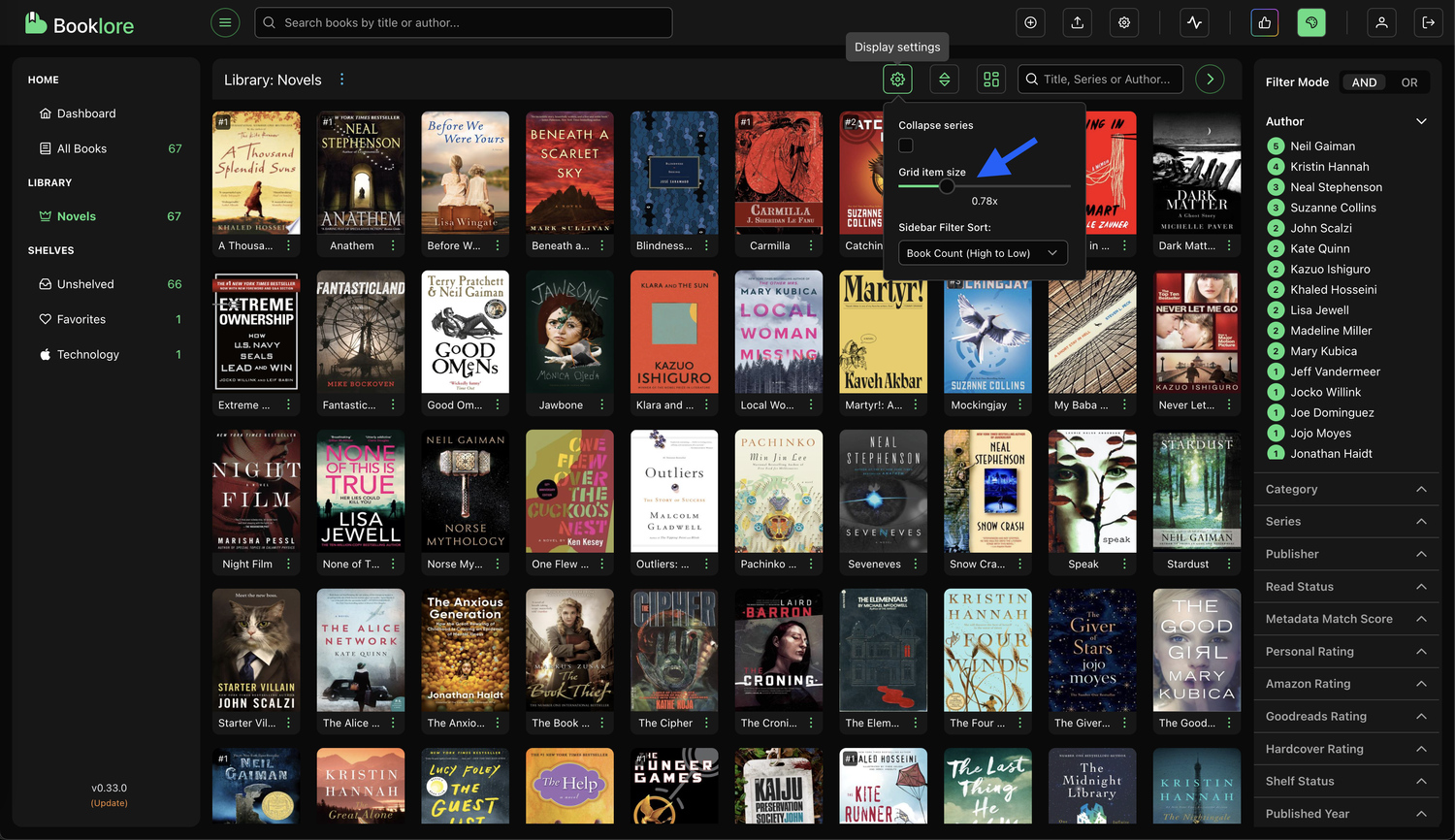Collapse the Author filter section
The image size is (1455, 840).
pos(1421,121)
